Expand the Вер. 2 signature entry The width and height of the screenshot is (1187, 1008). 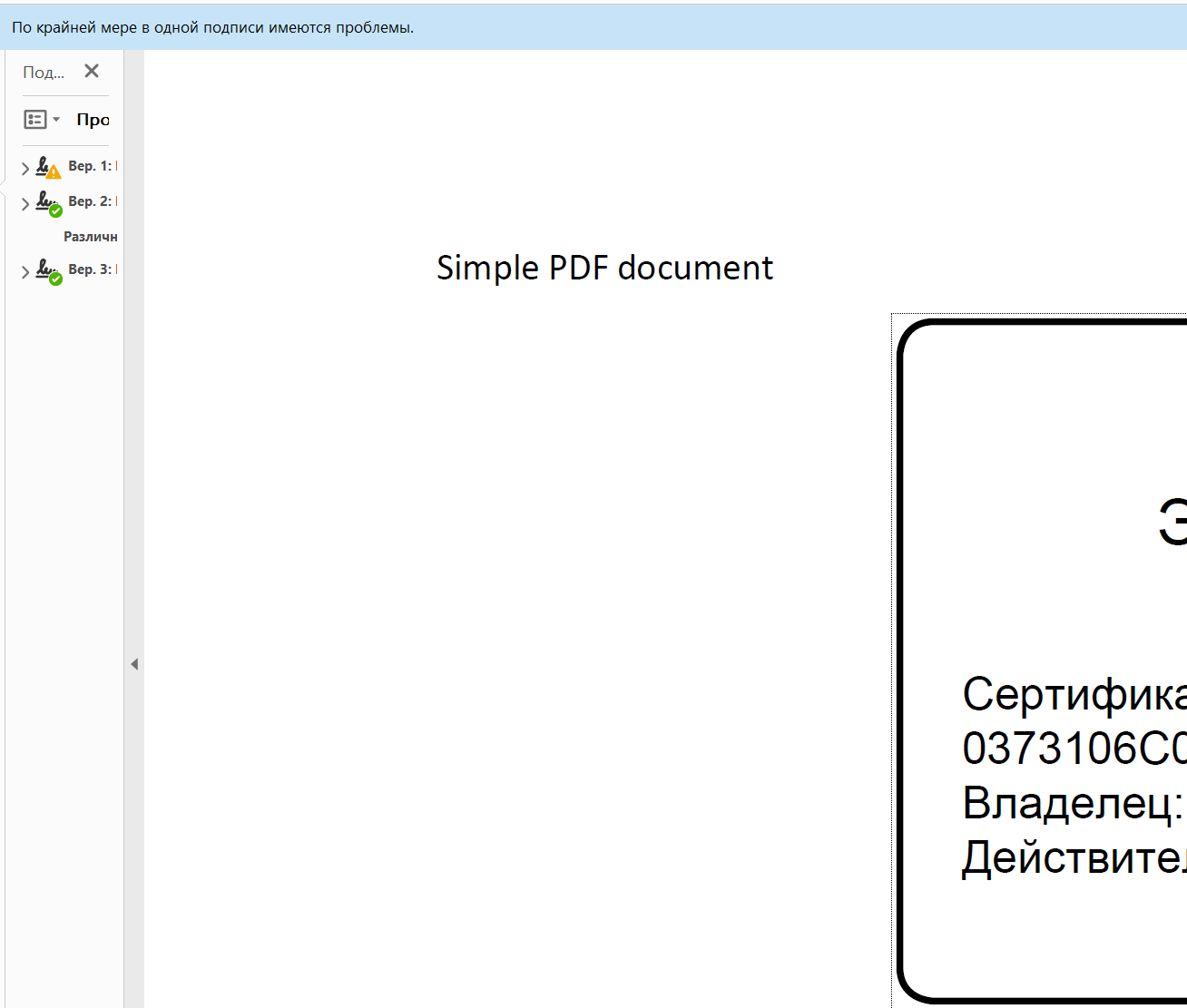pos(25,203)
